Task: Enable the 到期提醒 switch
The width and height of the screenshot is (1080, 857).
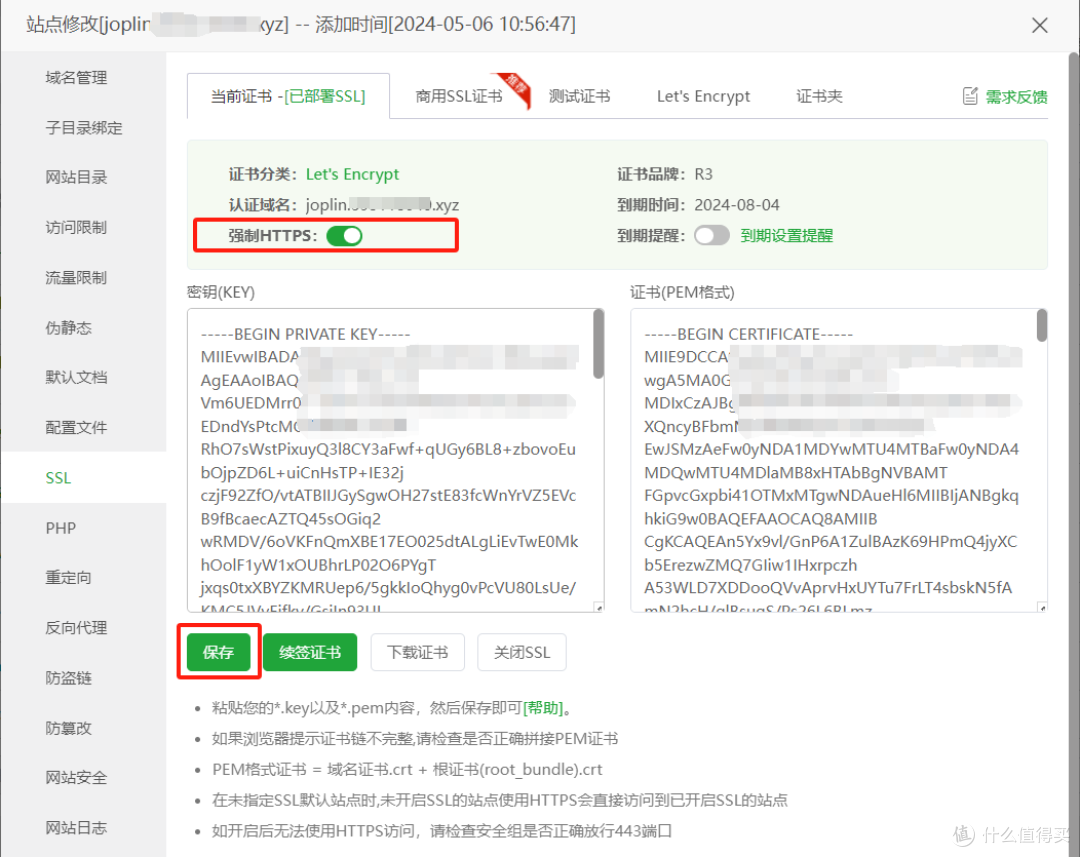Action: pyautogui.click(x=712, y=236)
